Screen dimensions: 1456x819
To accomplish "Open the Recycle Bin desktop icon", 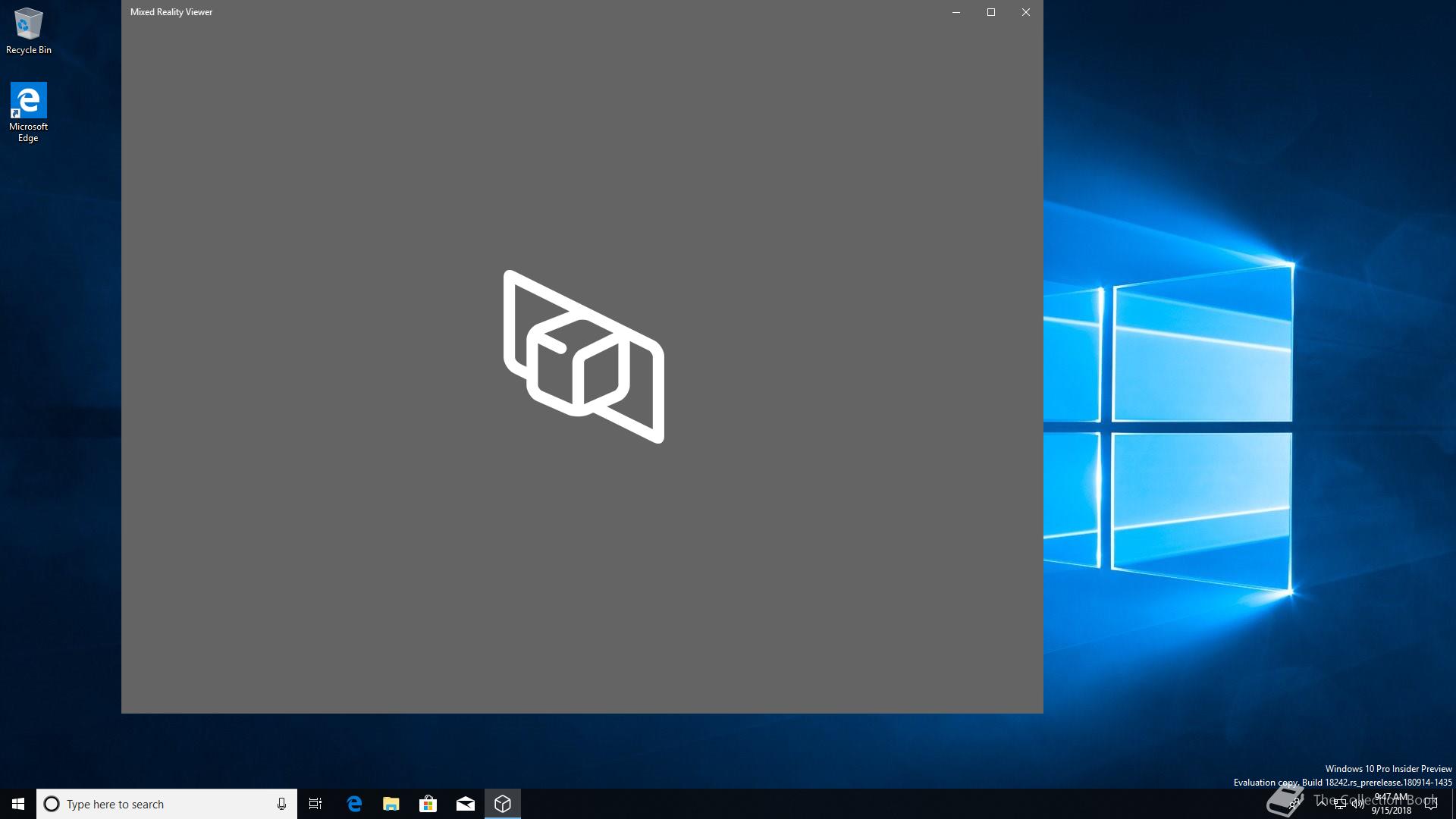I will tap(29, 31).
